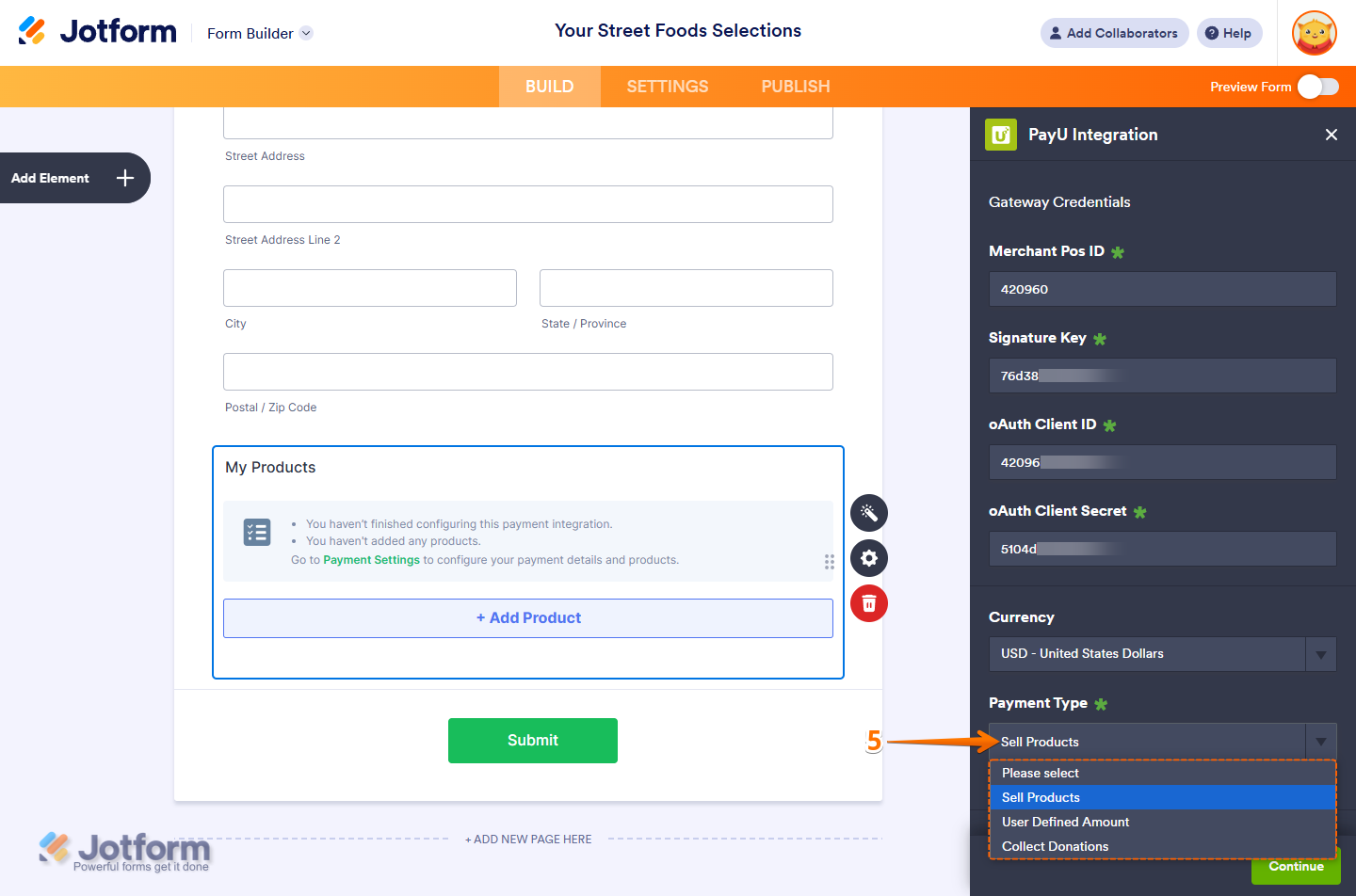Open the user avatar in the top corner
Viewport: 1356px width, 896px height.
click(1314, 33)
